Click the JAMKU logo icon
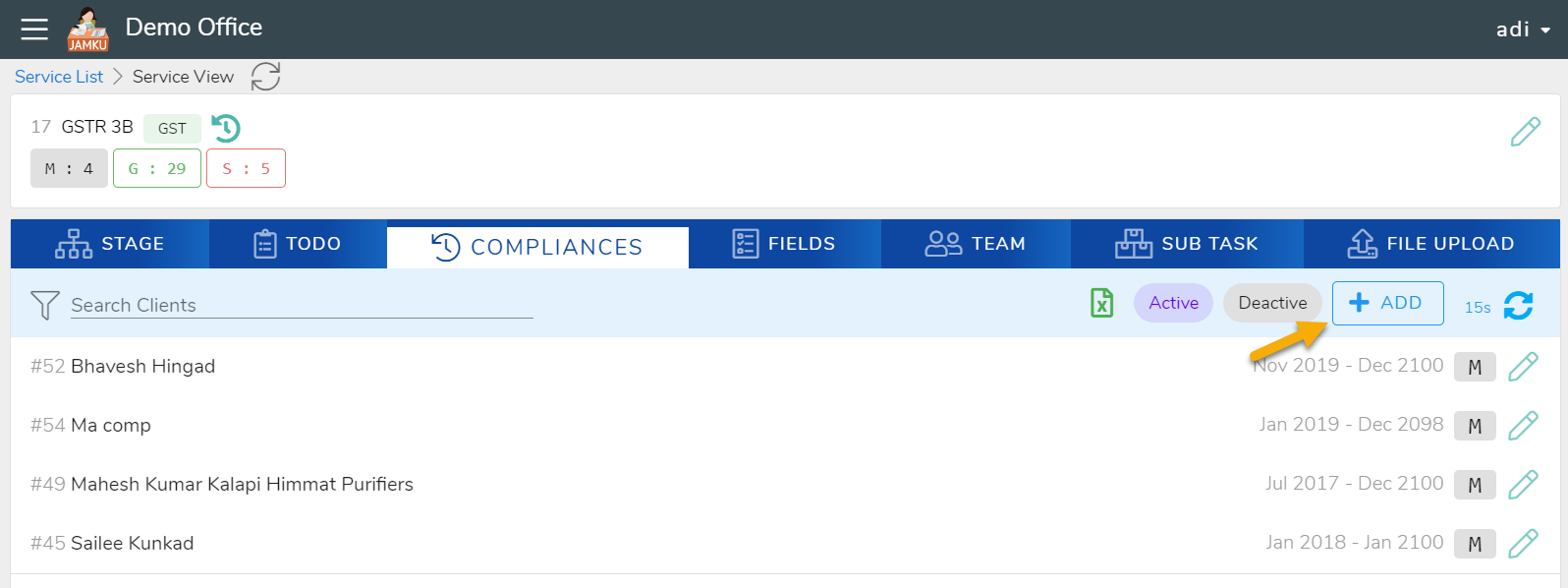Viewport: 1568px width, 588px height. pos(87,29)
